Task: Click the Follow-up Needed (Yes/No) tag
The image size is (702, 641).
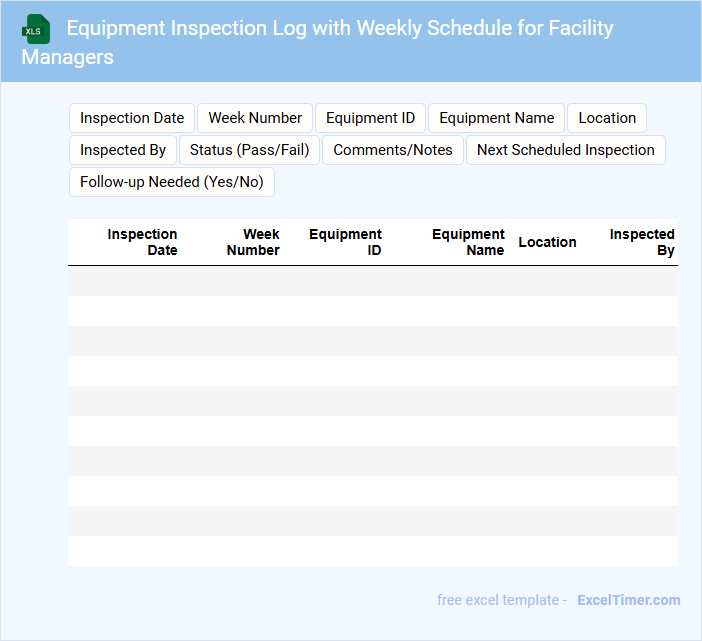Action: (171, 182)
